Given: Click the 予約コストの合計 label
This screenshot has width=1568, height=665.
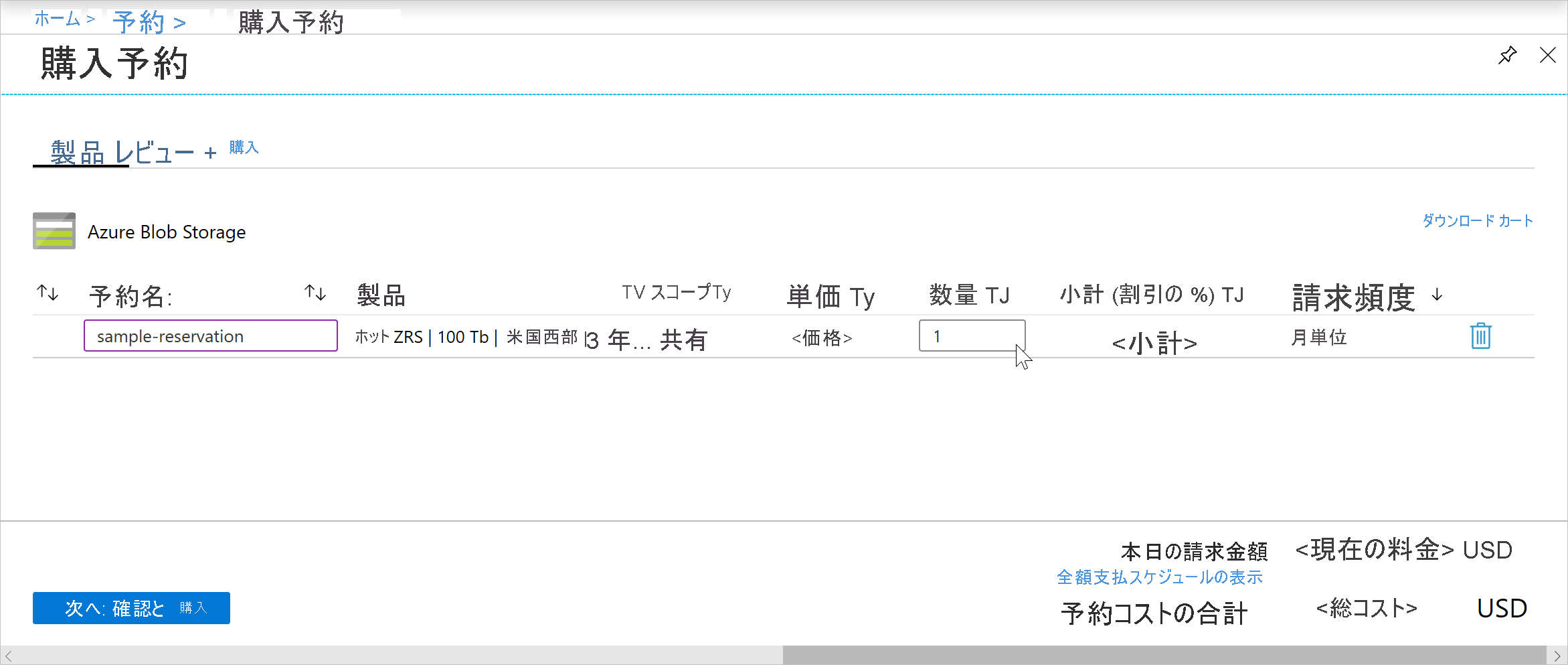Looking at the screenshot, I should (1154, 613).
